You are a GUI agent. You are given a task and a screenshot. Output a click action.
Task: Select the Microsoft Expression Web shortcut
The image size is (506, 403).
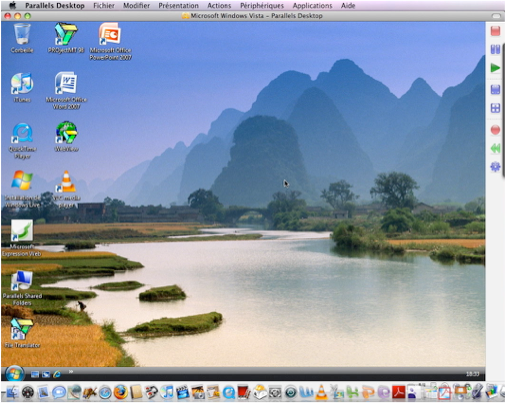(x=22, y=238)
